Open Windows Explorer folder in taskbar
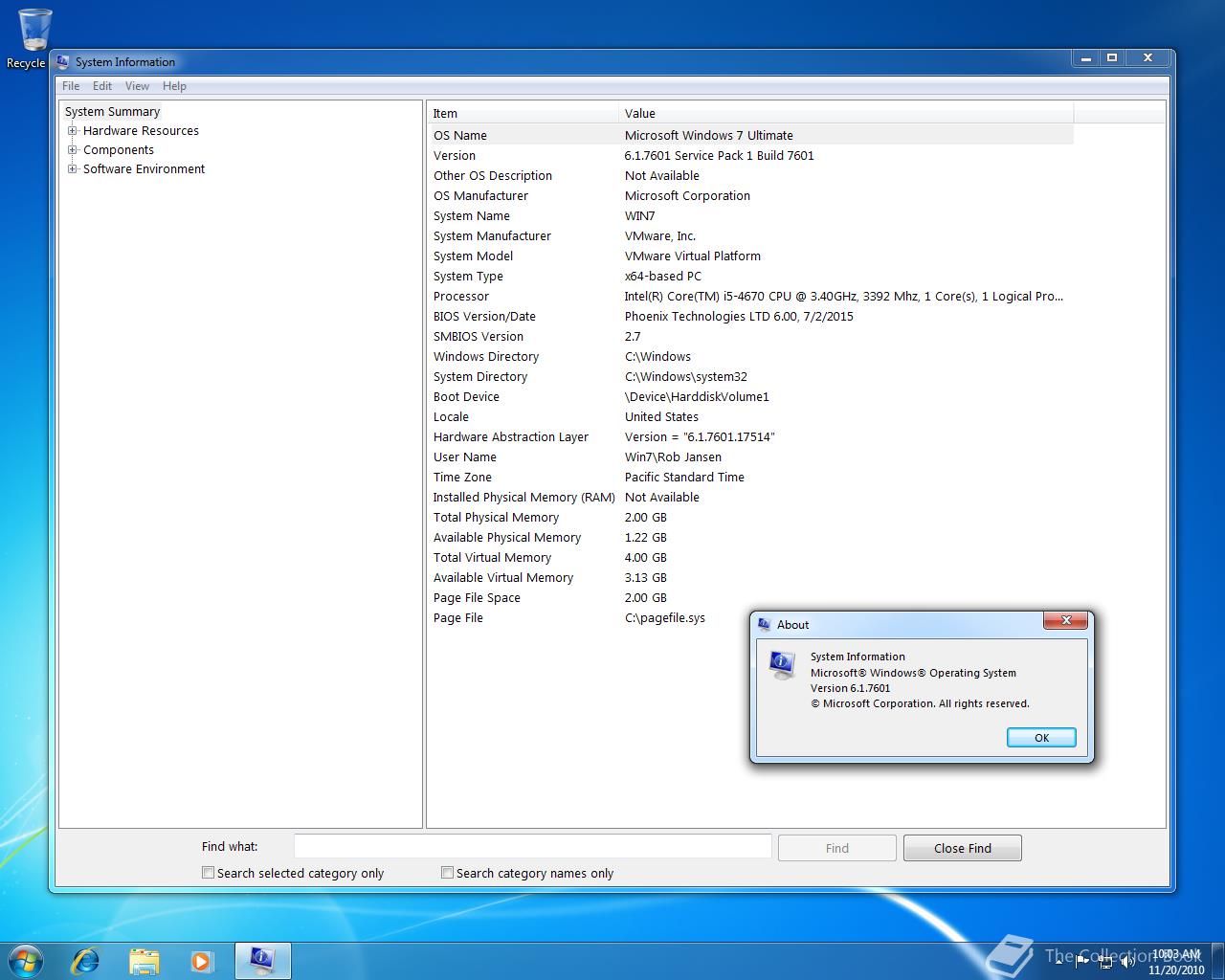 click(144, 961)
